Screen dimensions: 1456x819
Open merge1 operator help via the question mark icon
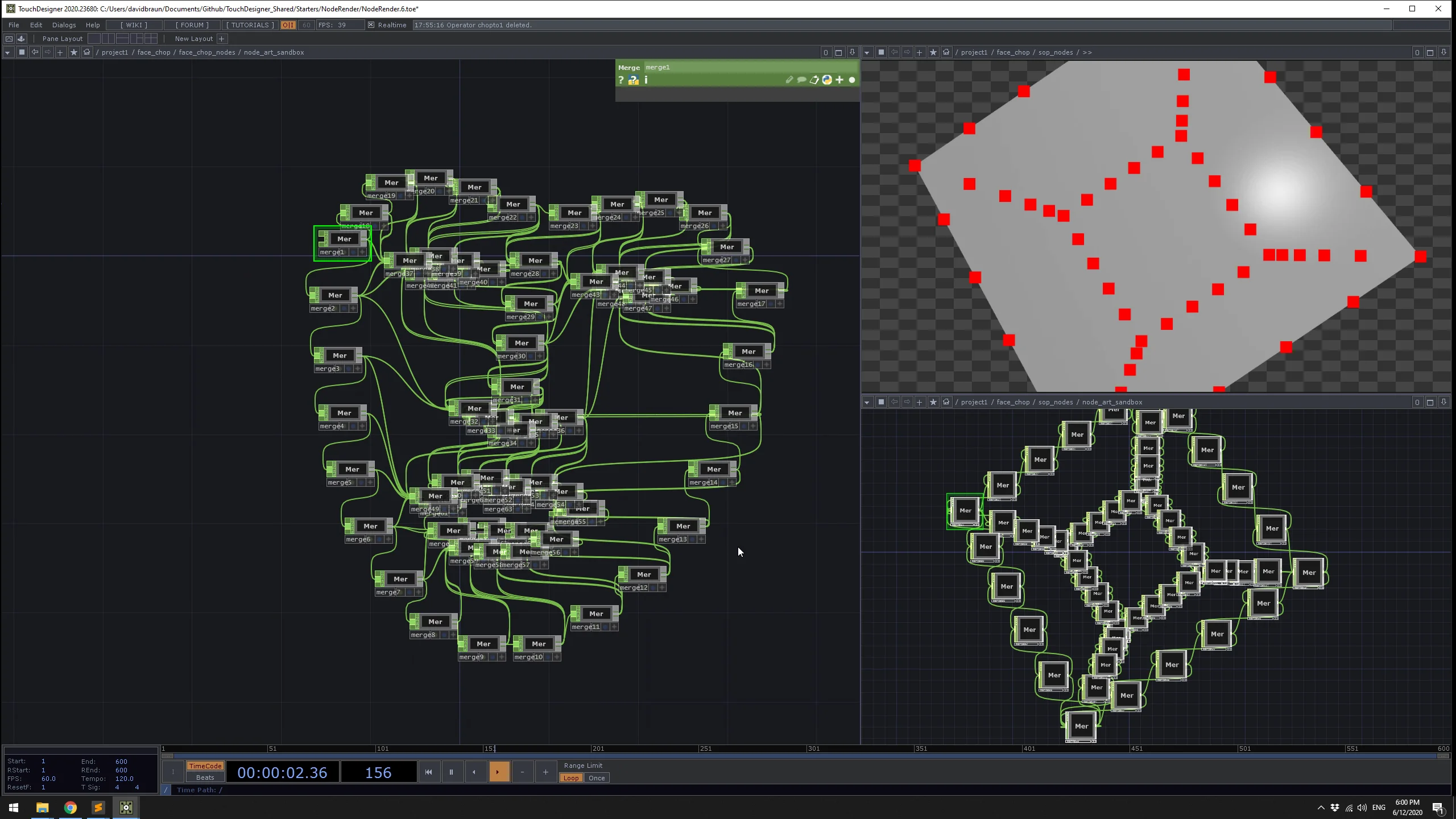621,81
